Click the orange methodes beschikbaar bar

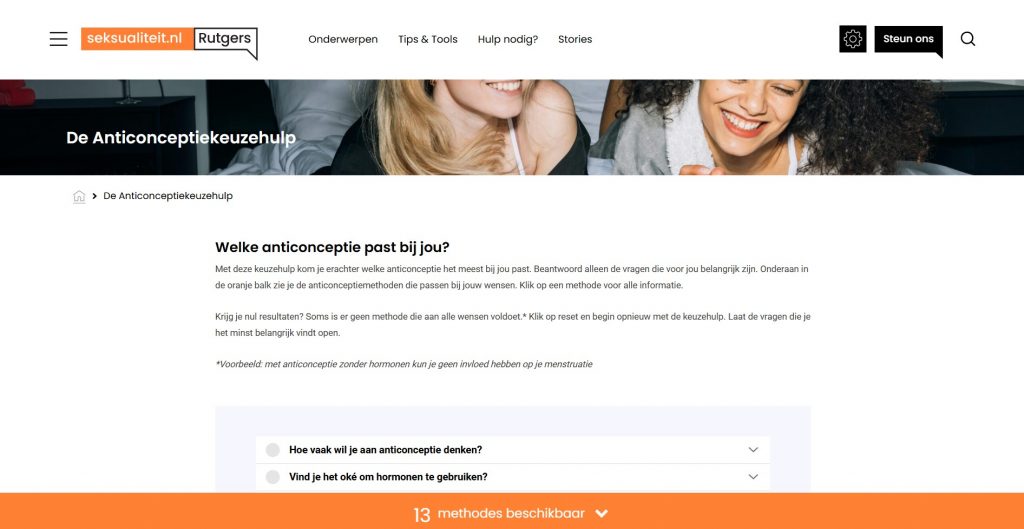(512, 511)
